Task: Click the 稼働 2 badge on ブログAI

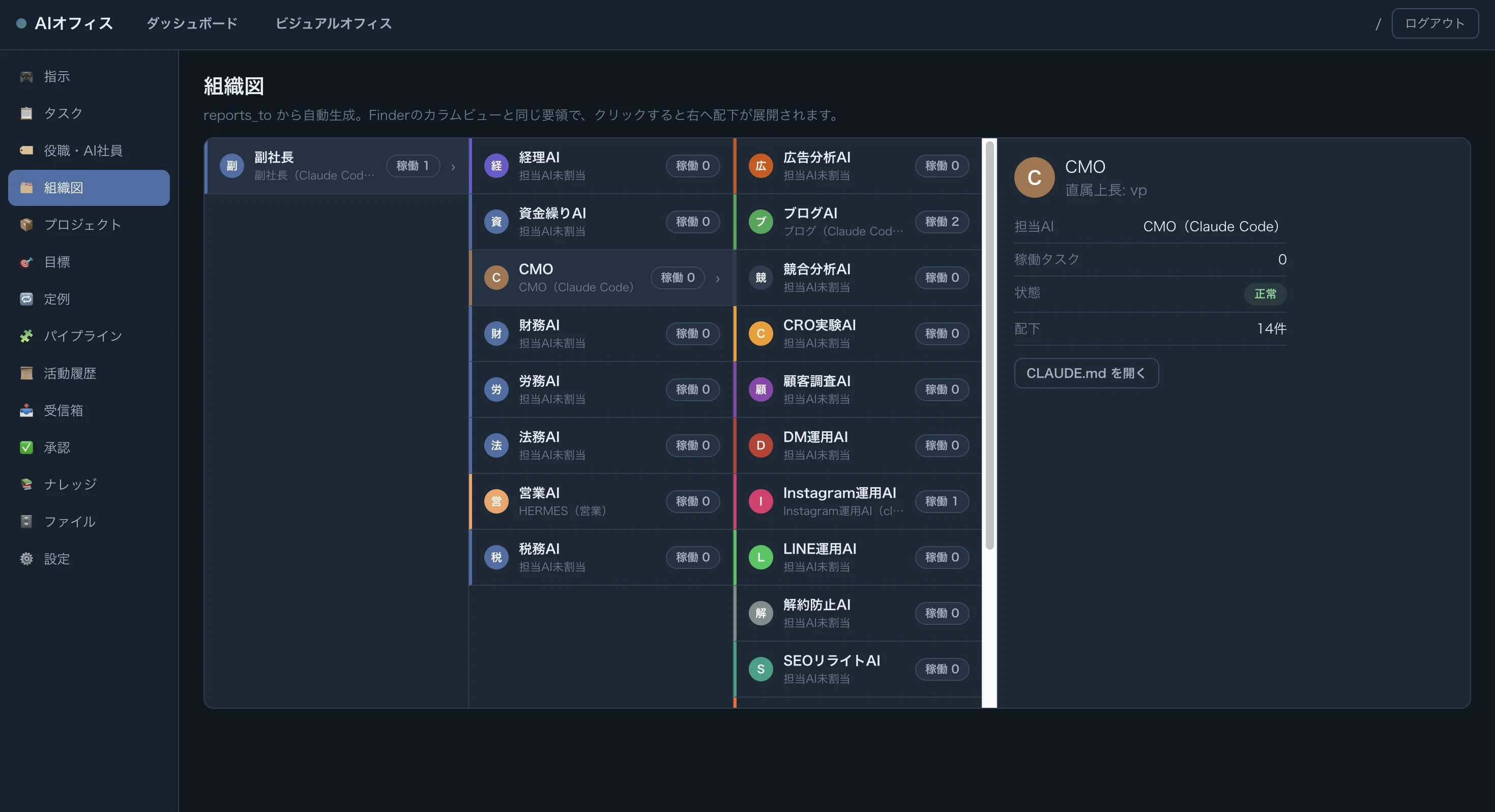Action: [942, 222]
